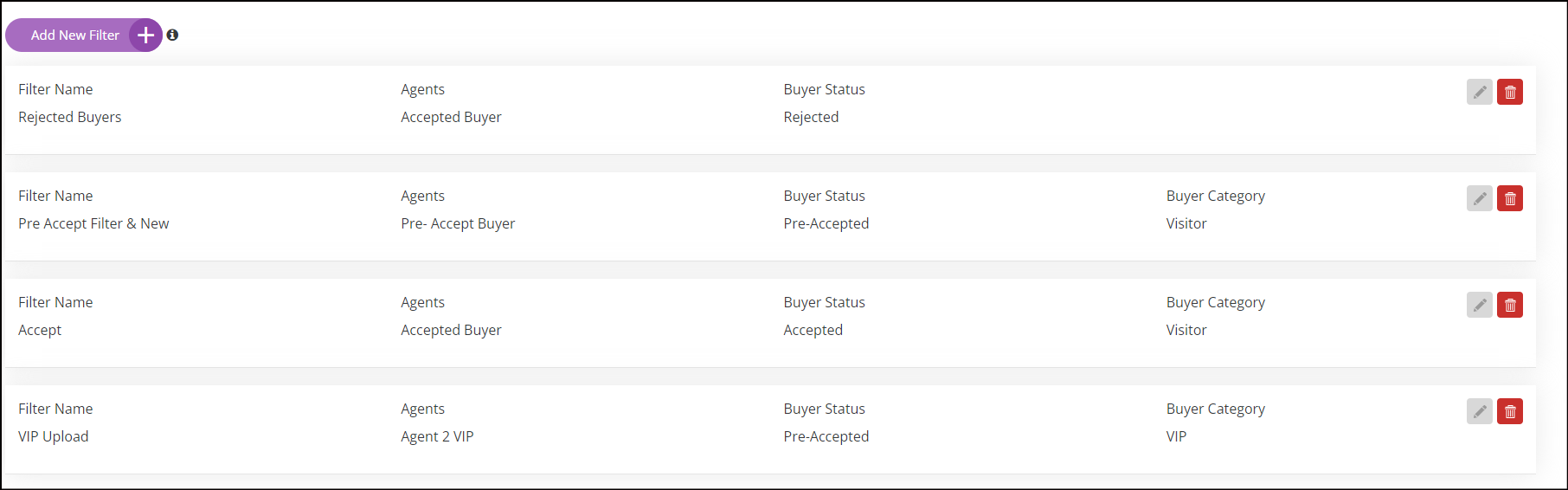The height and width of the screenshot is (490, 1568).
Task: Click the plus icon on Add New Filter
Action: pyautogui.click(x=146, y=35)
